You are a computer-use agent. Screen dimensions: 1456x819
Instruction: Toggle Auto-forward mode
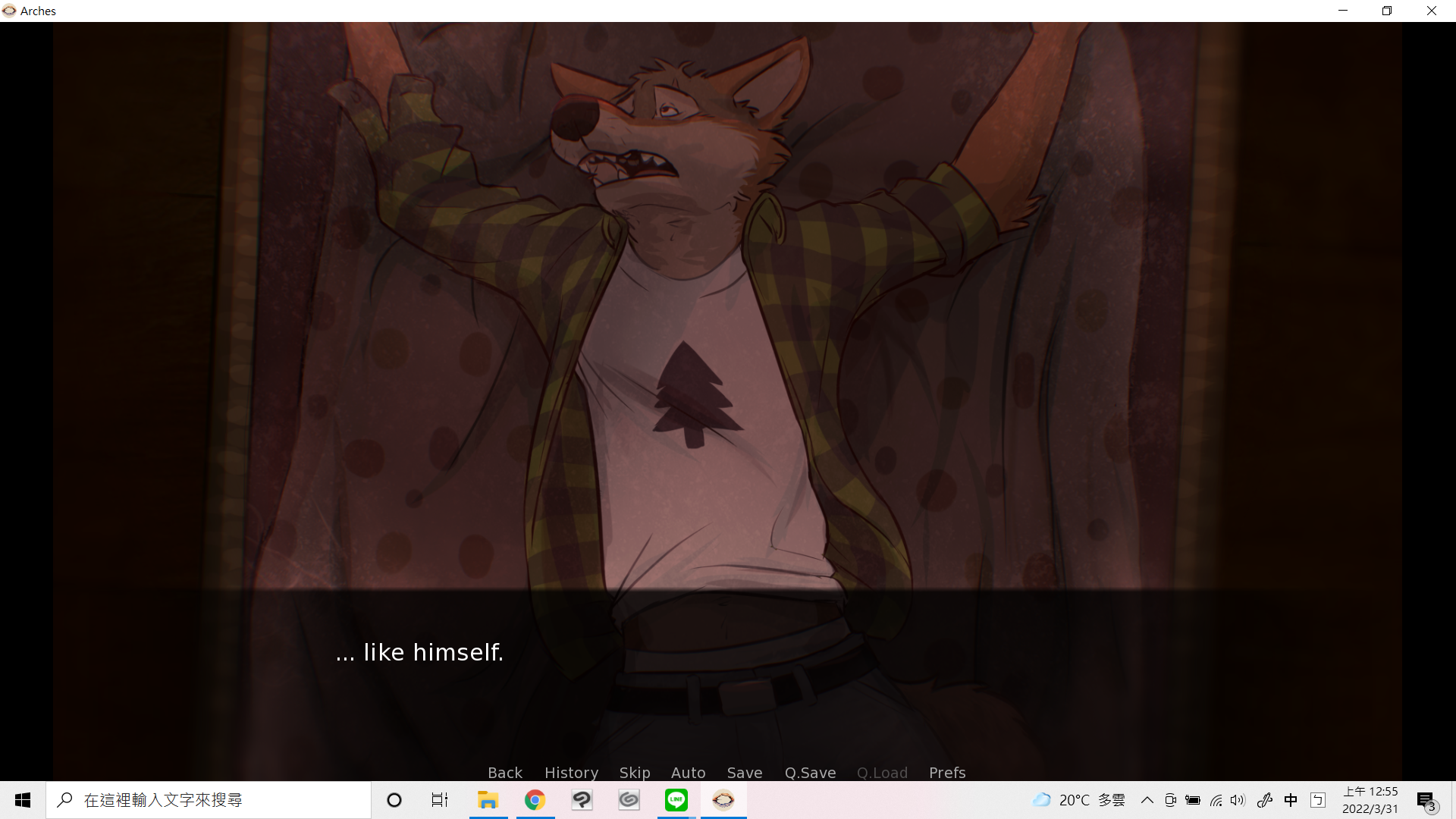pyautogui.click(x=688, y=772)
